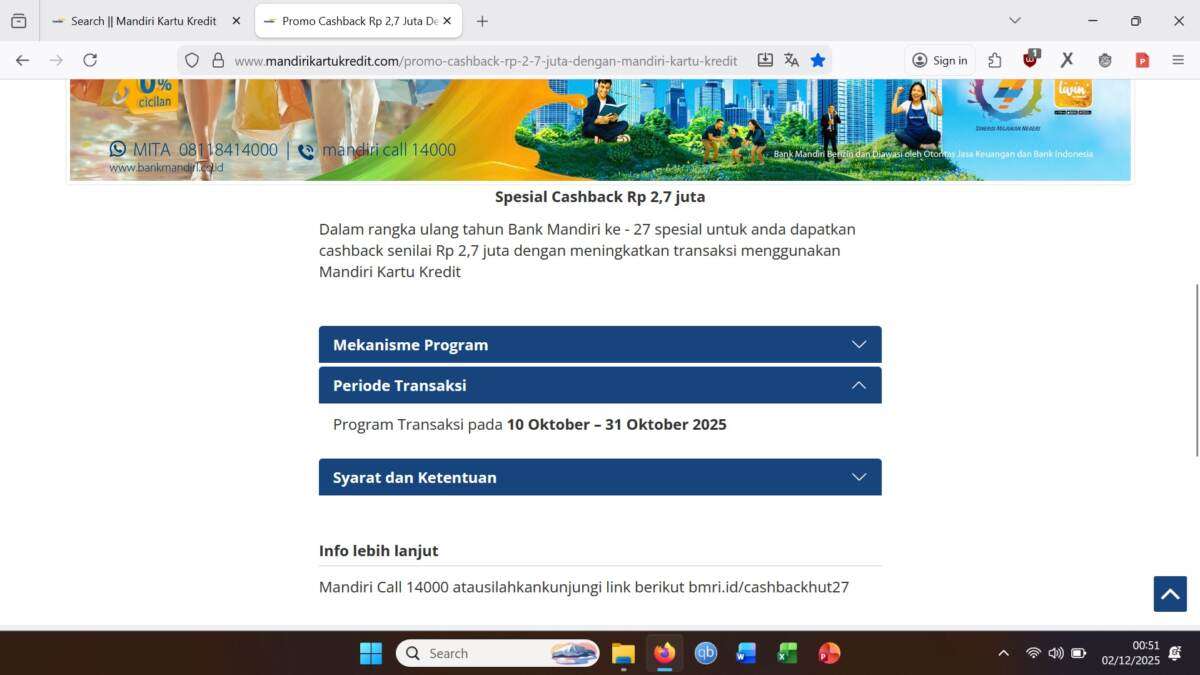Open the Firefox hamburger application menu
1200x675 pixels.
[x=1178, y=60]
